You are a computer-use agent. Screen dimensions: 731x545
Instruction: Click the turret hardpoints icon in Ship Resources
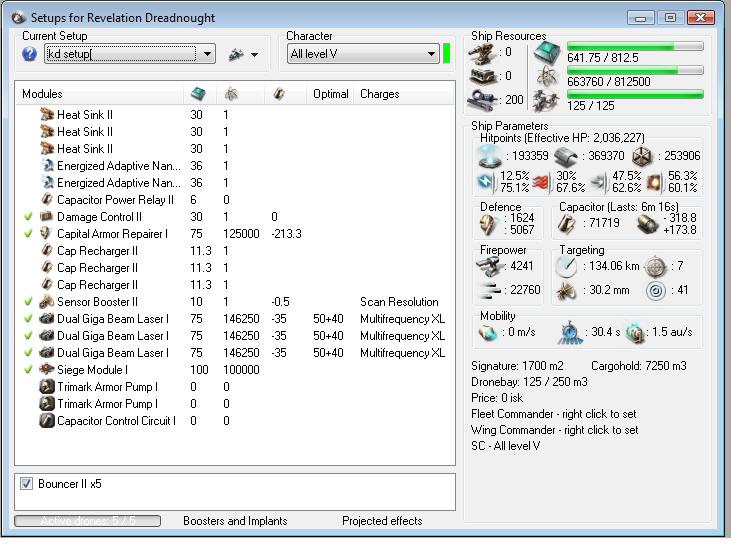tap(482, 53)
